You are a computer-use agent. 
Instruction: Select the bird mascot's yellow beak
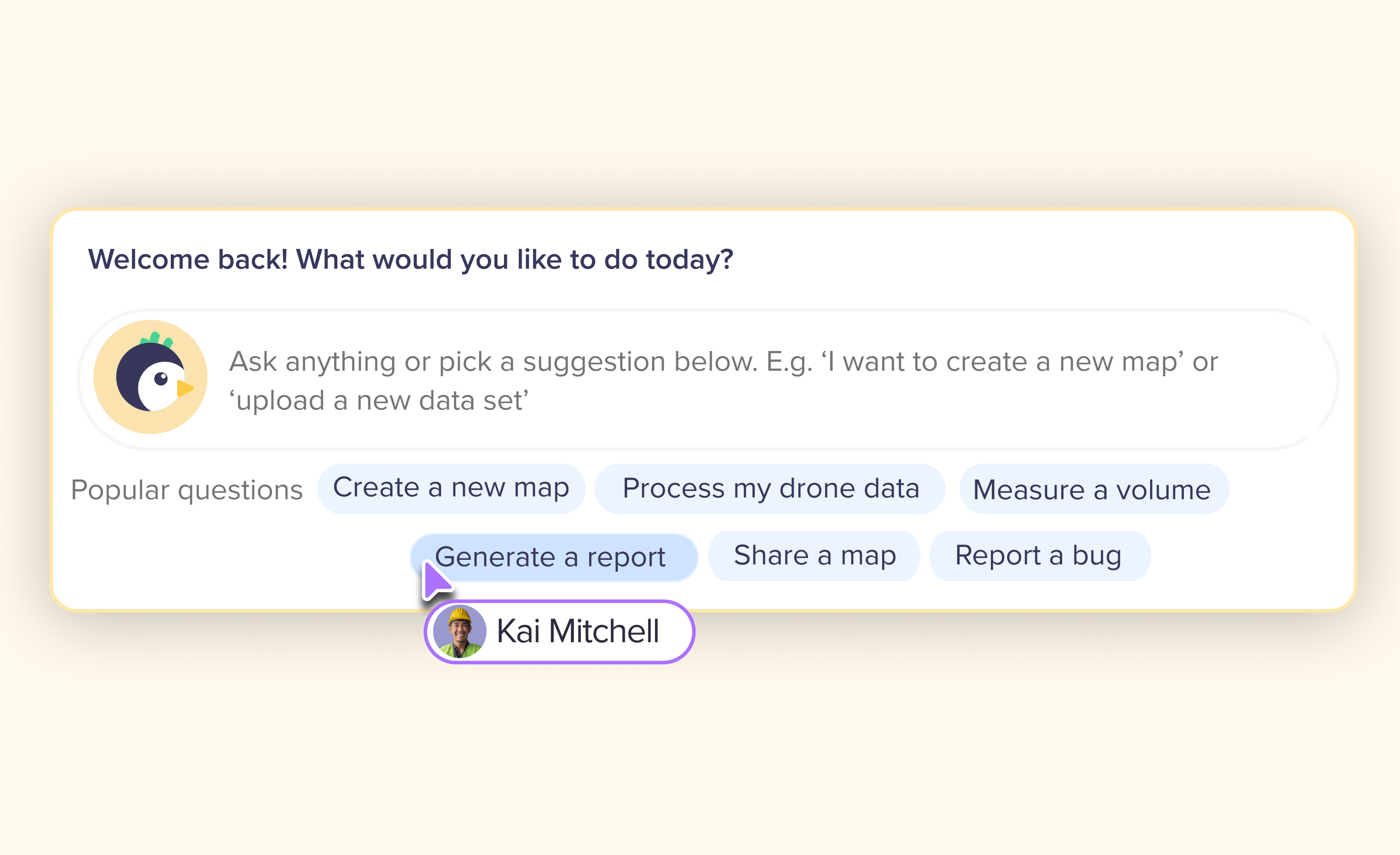(x=185, y=389)
